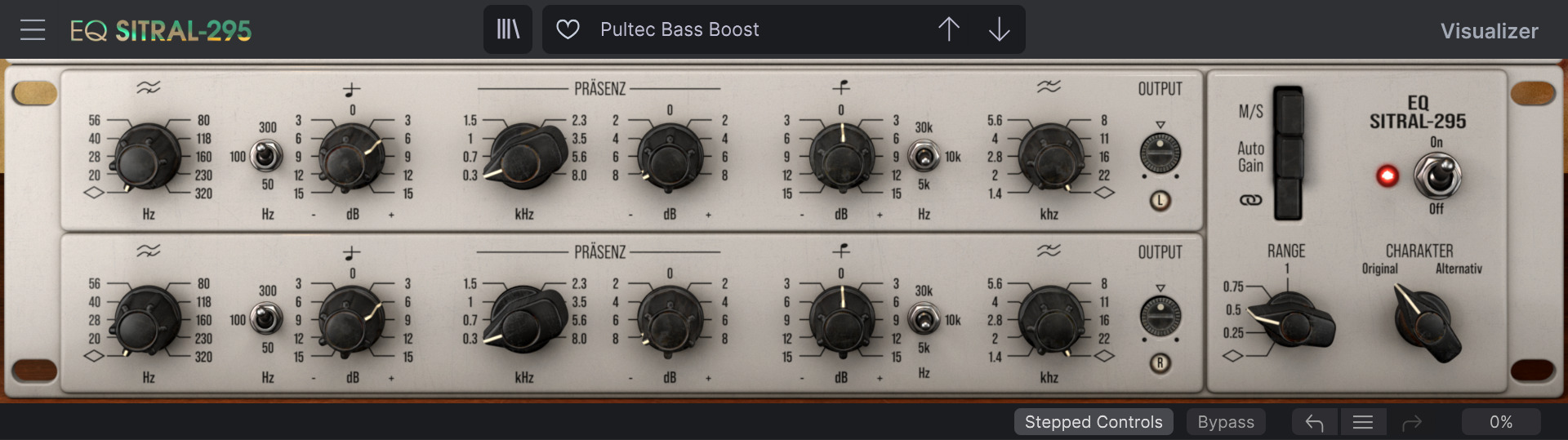
Task: Load the next preset with down arrow
Action: click(999, 29)
